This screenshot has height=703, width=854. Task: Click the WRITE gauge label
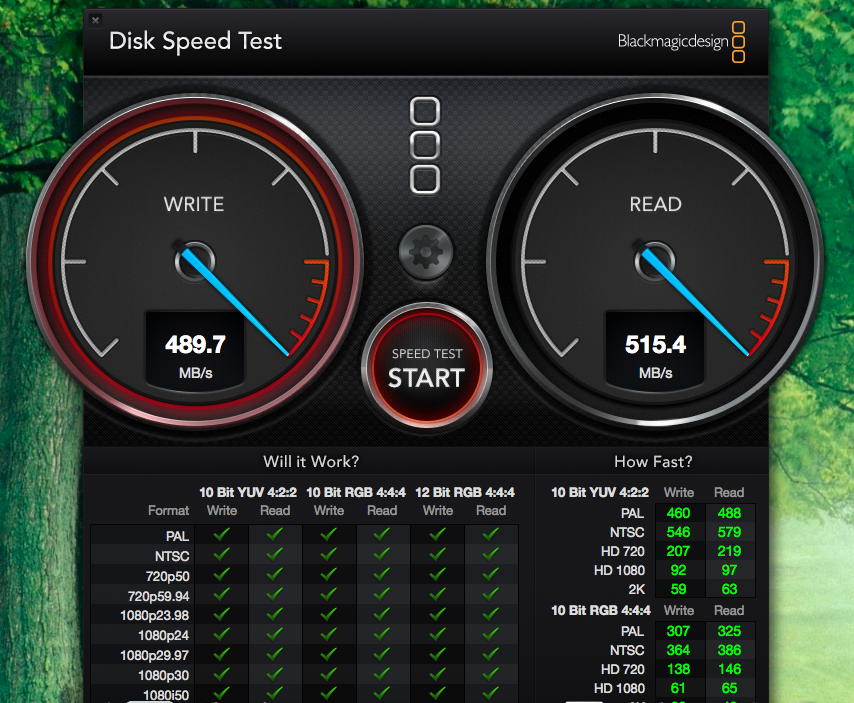click(194, 204)
